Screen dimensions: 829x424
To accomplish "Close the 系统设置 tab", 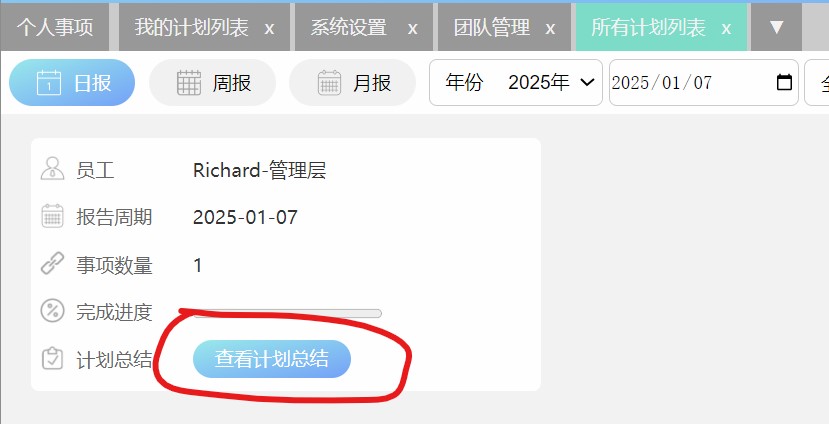I will point(413,28).
